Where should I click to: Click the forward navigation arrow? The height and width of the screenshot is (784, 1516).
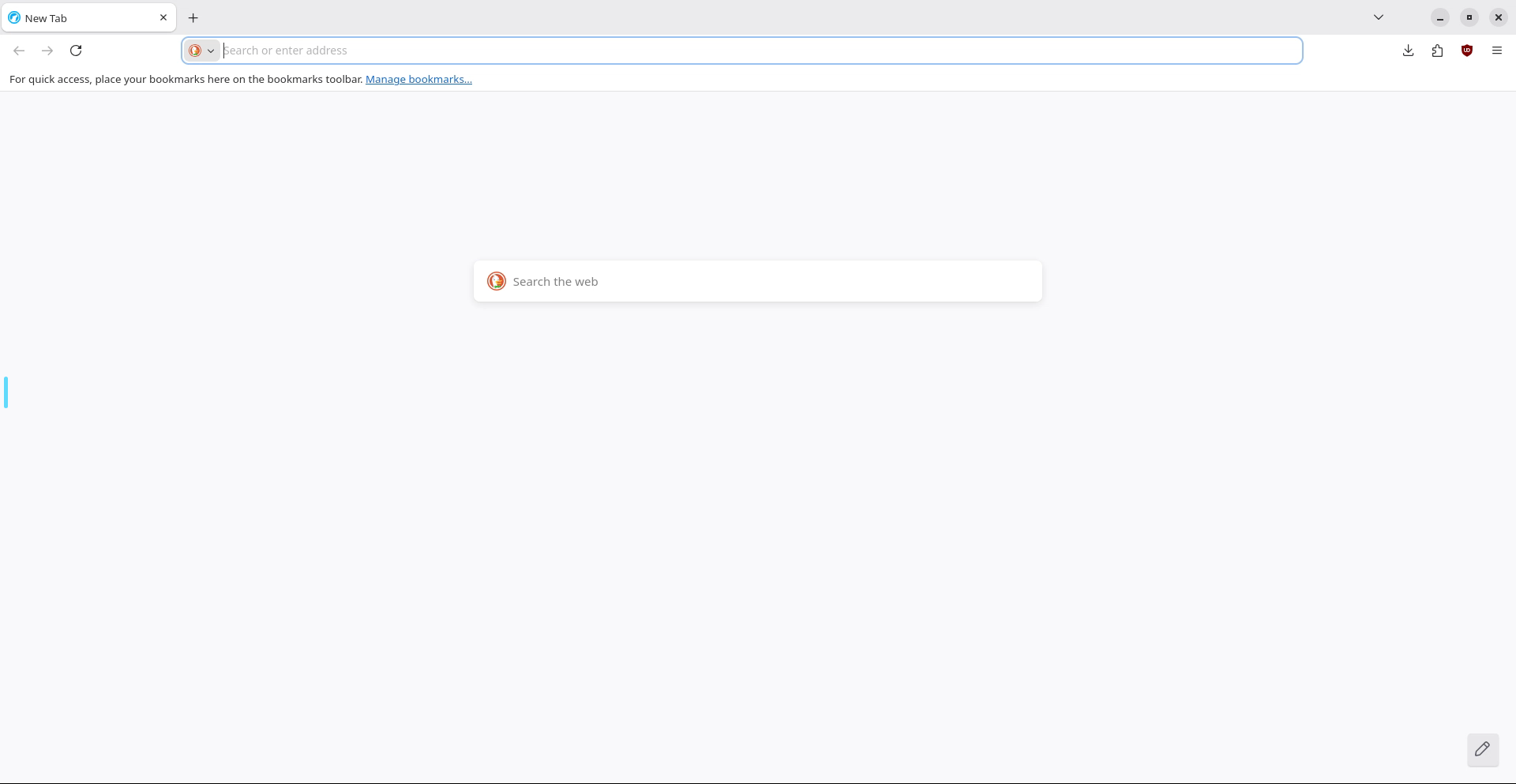coord(47,51)
